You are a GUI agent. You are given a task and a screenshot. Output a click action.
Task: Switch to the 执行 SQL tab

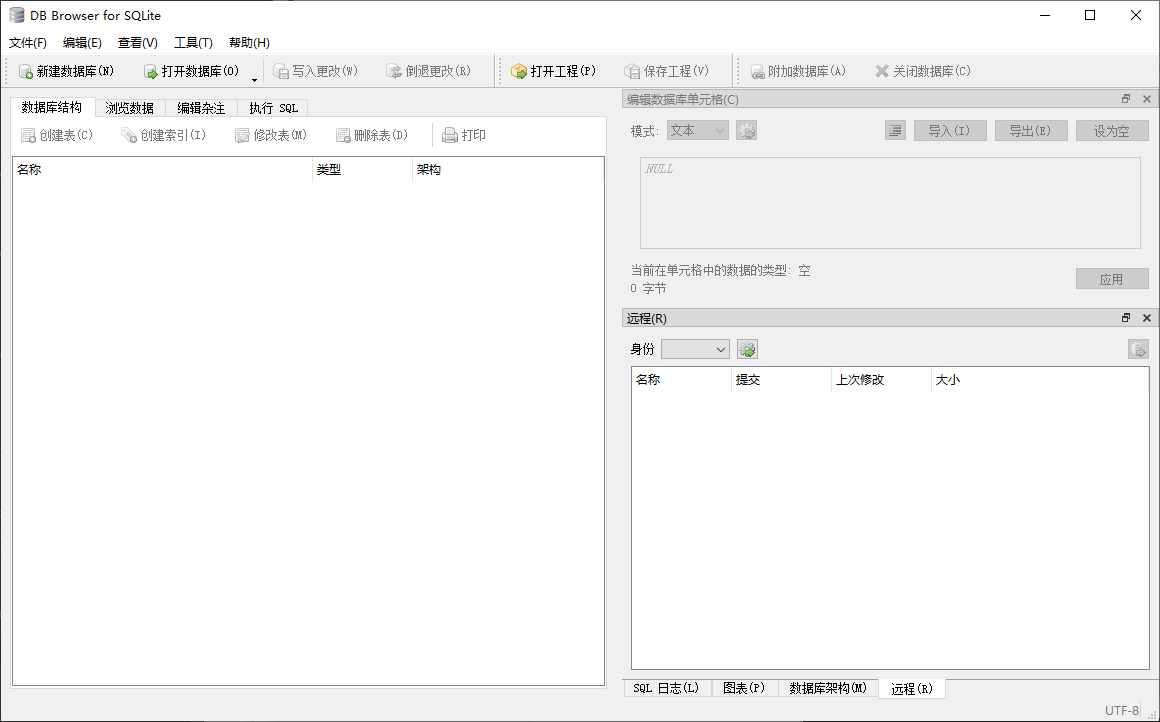click(273, 108)
